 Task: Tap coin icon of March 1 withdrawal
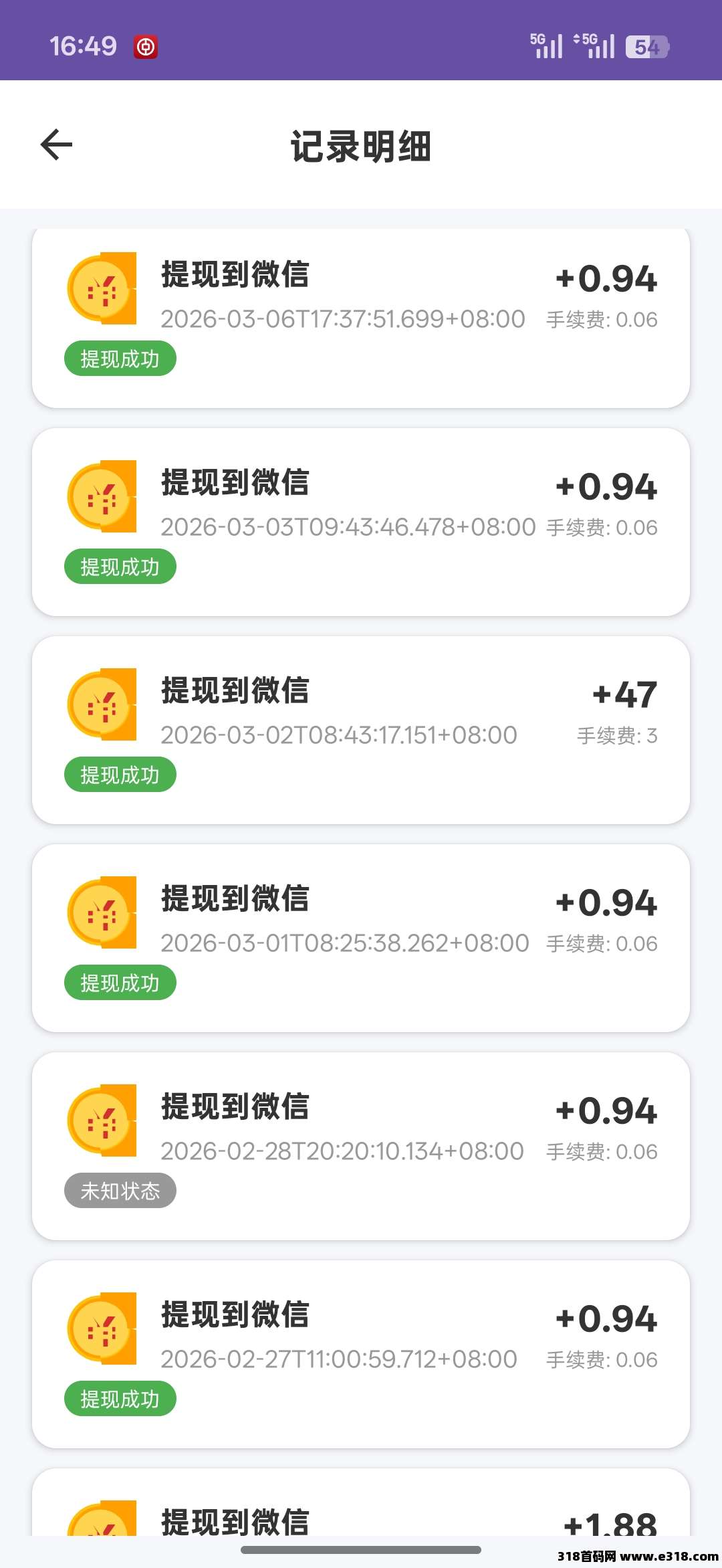pos(102,912)
